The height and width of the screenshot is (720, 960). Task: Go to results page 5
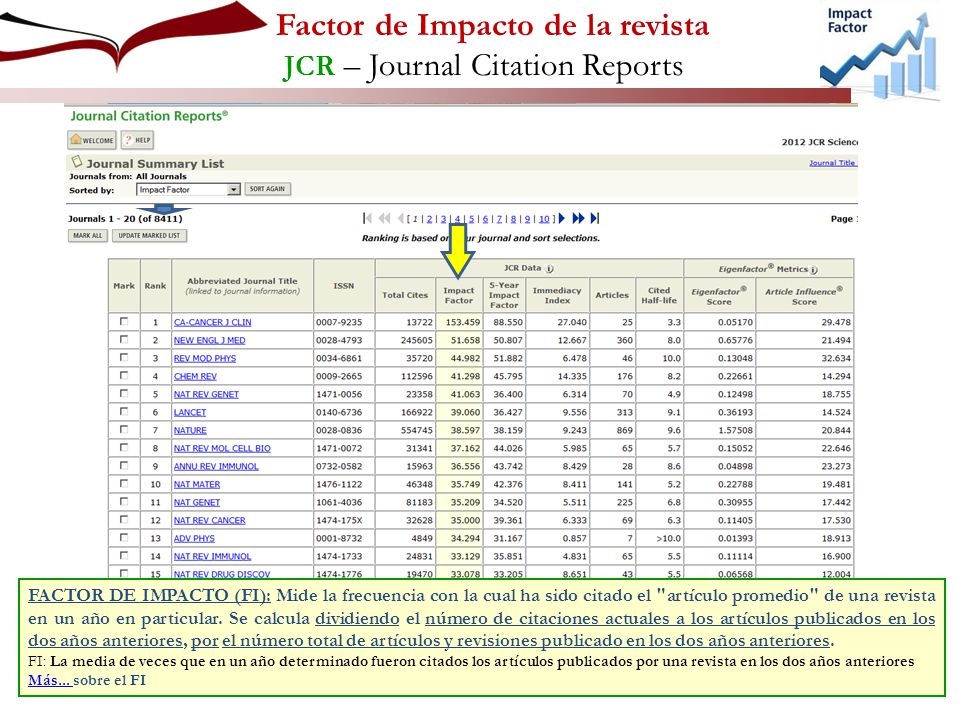(x=471, y=219)
